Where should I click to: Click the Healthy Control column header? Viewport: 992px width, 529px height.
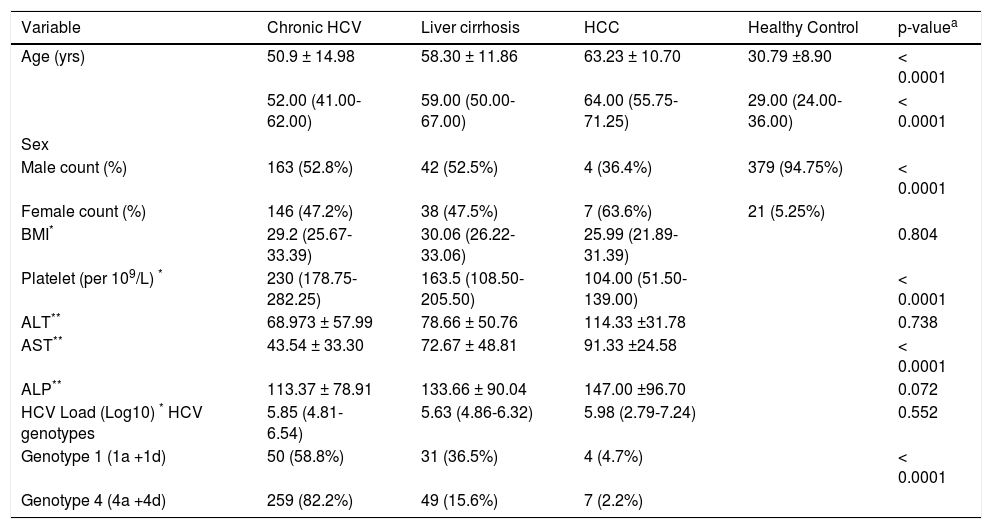tap(795, 27)
